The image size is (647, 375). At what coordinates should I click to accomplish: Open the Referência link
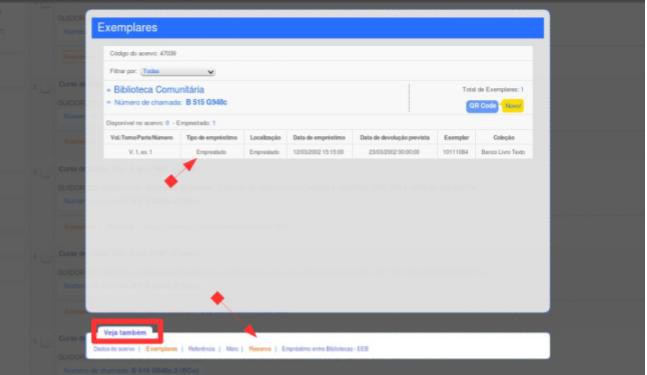201,349
